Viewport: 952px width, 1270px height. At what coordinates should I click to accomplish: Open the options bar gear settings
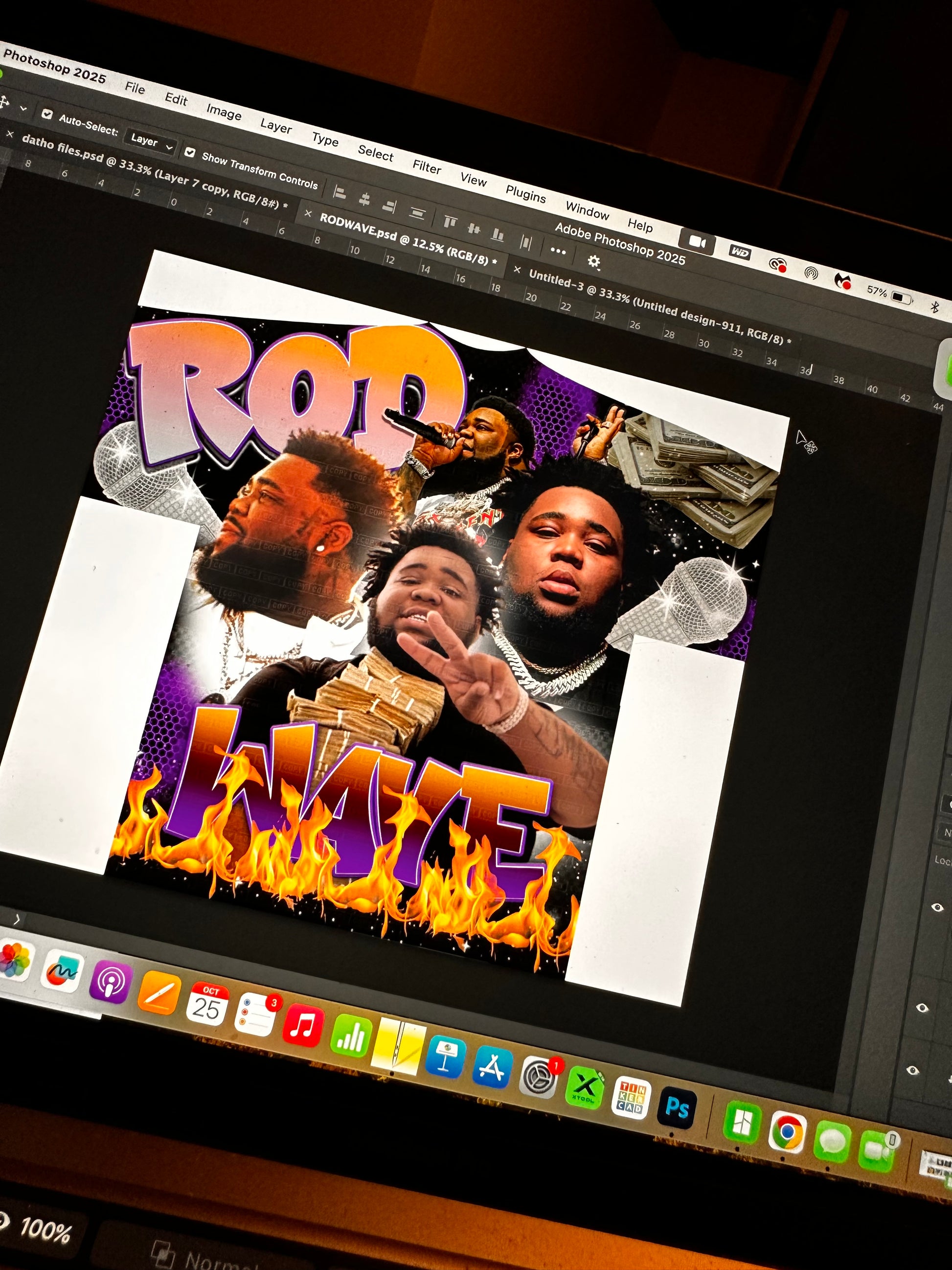point(594,262)
